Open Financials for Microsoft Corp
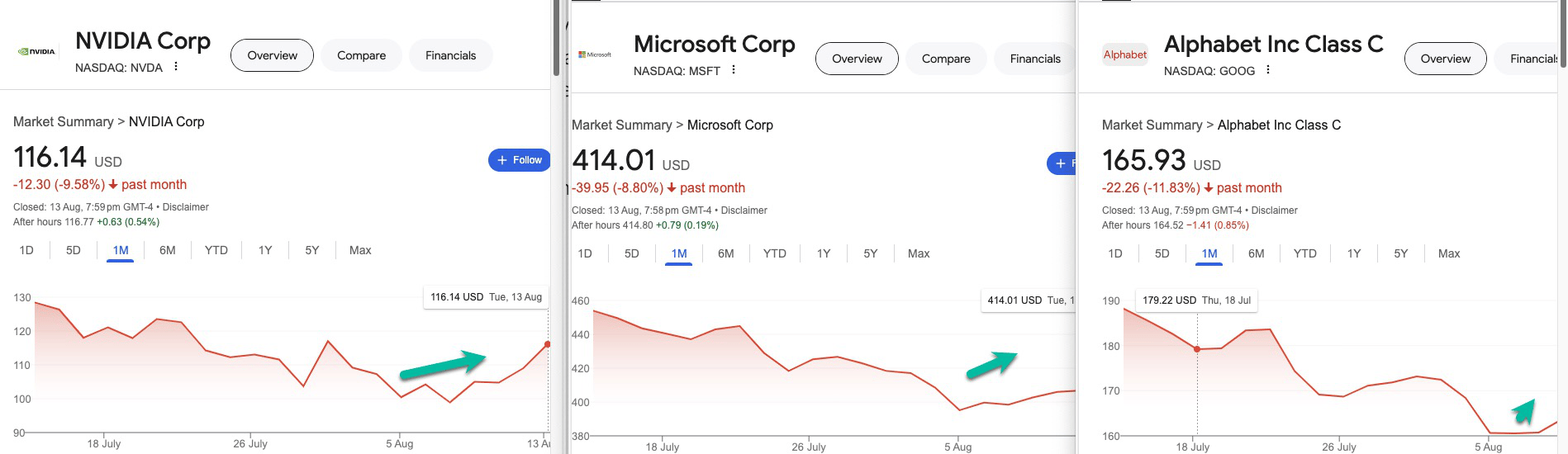Image resolution: width=1568 pixels, height=454 pixels. [x=1035, y=59]
